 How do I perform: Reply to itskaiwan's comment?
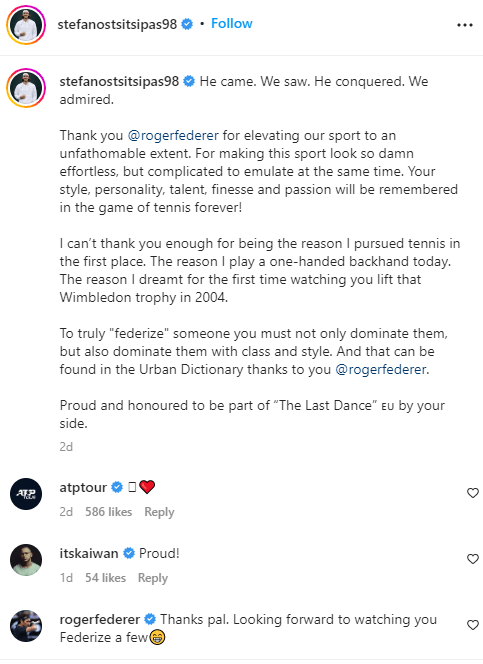[153, 578]
